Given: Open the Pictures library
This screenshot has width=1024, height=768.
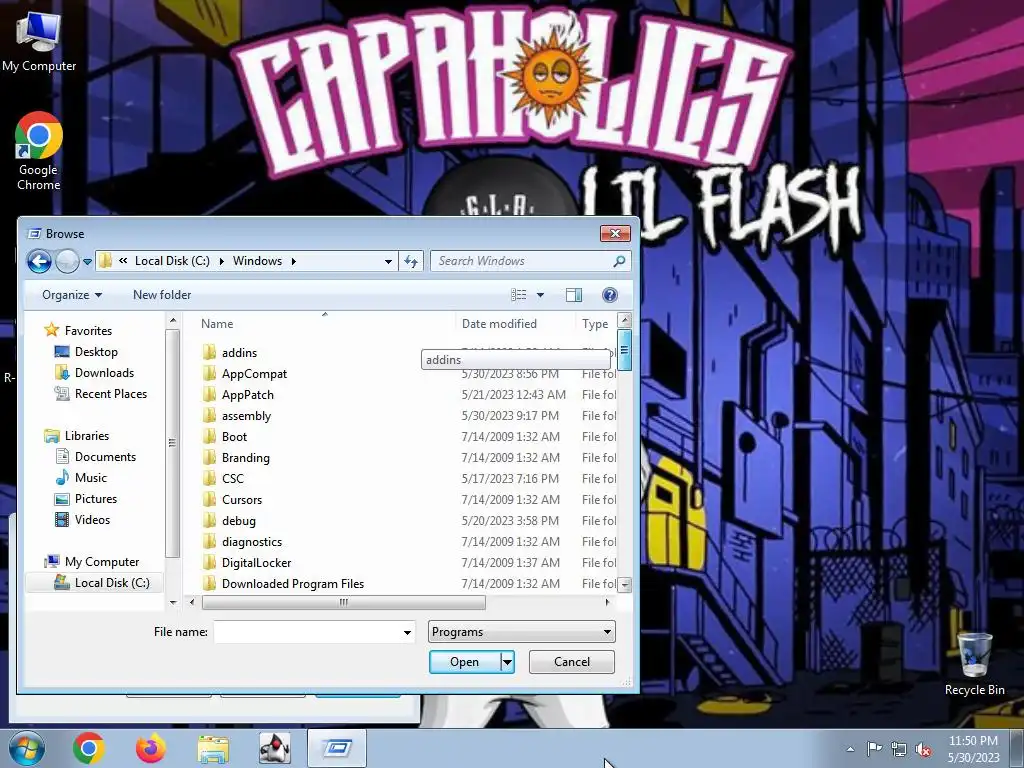Looking at the screenshot, I should point(96,499).
